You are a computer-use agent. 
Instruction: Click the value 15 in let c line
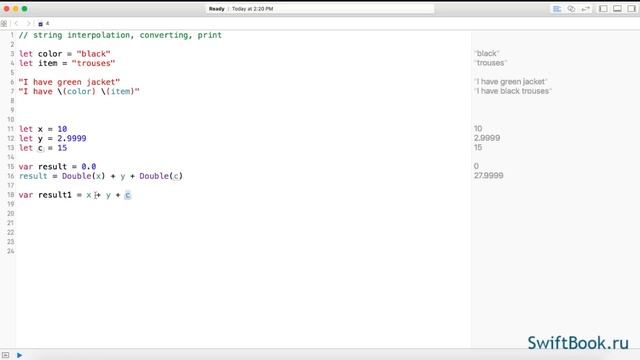pyautogui.click(x=62, y=148)
